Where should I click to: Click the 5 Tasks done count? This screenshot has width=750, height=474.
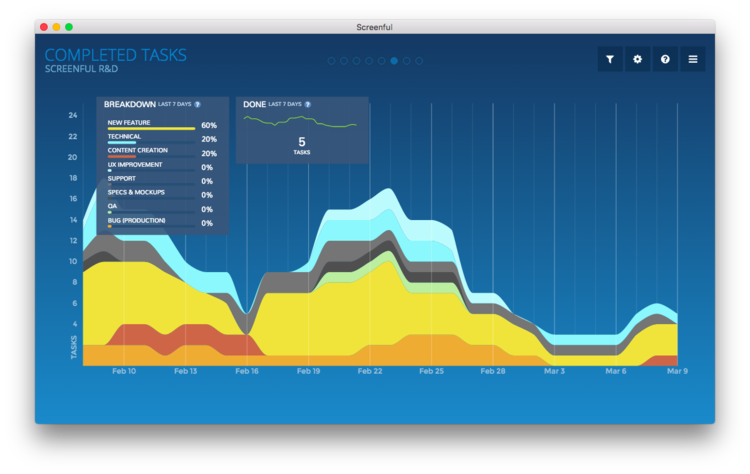(302, 145)
